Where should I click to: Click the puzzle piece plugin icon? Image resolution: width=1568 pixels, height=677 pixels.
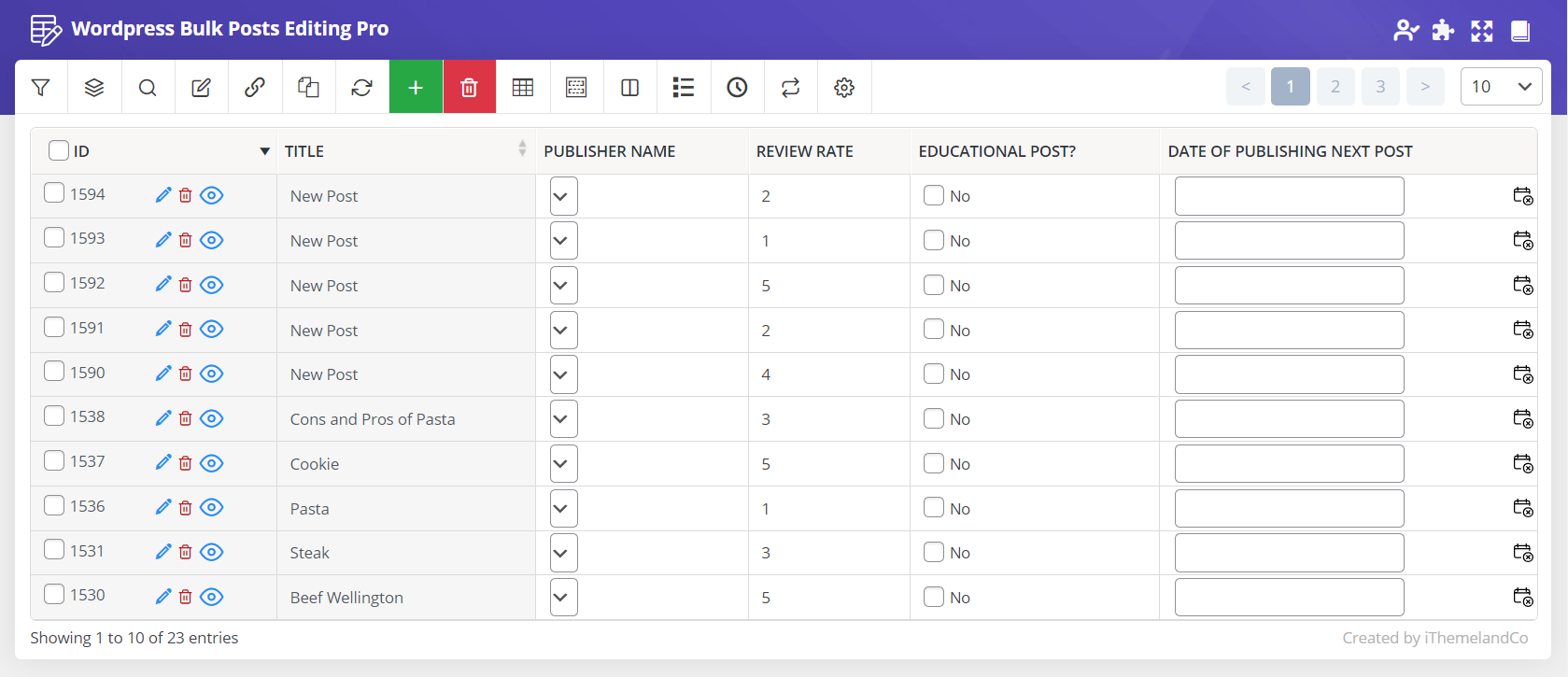click(x=1443, y=31)
